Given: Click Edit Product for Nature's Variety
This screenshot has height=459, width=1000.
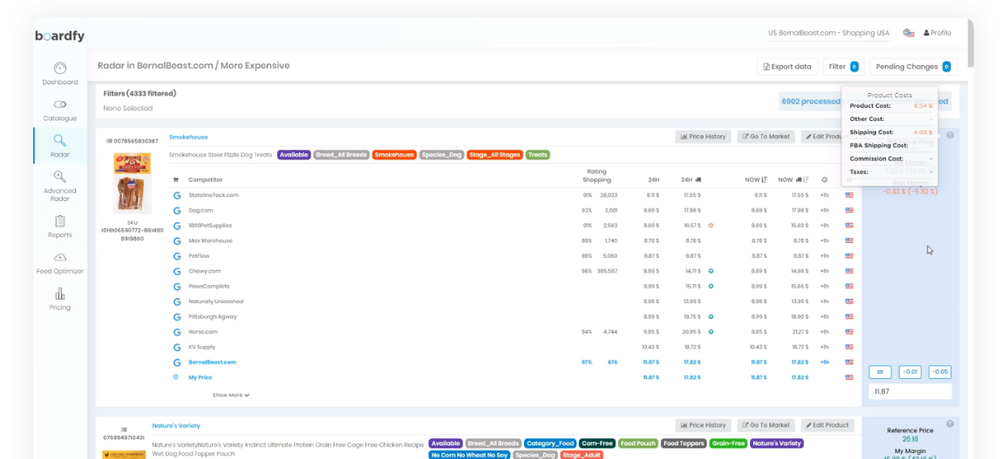Looking at the screenshot, I should 827,425.
